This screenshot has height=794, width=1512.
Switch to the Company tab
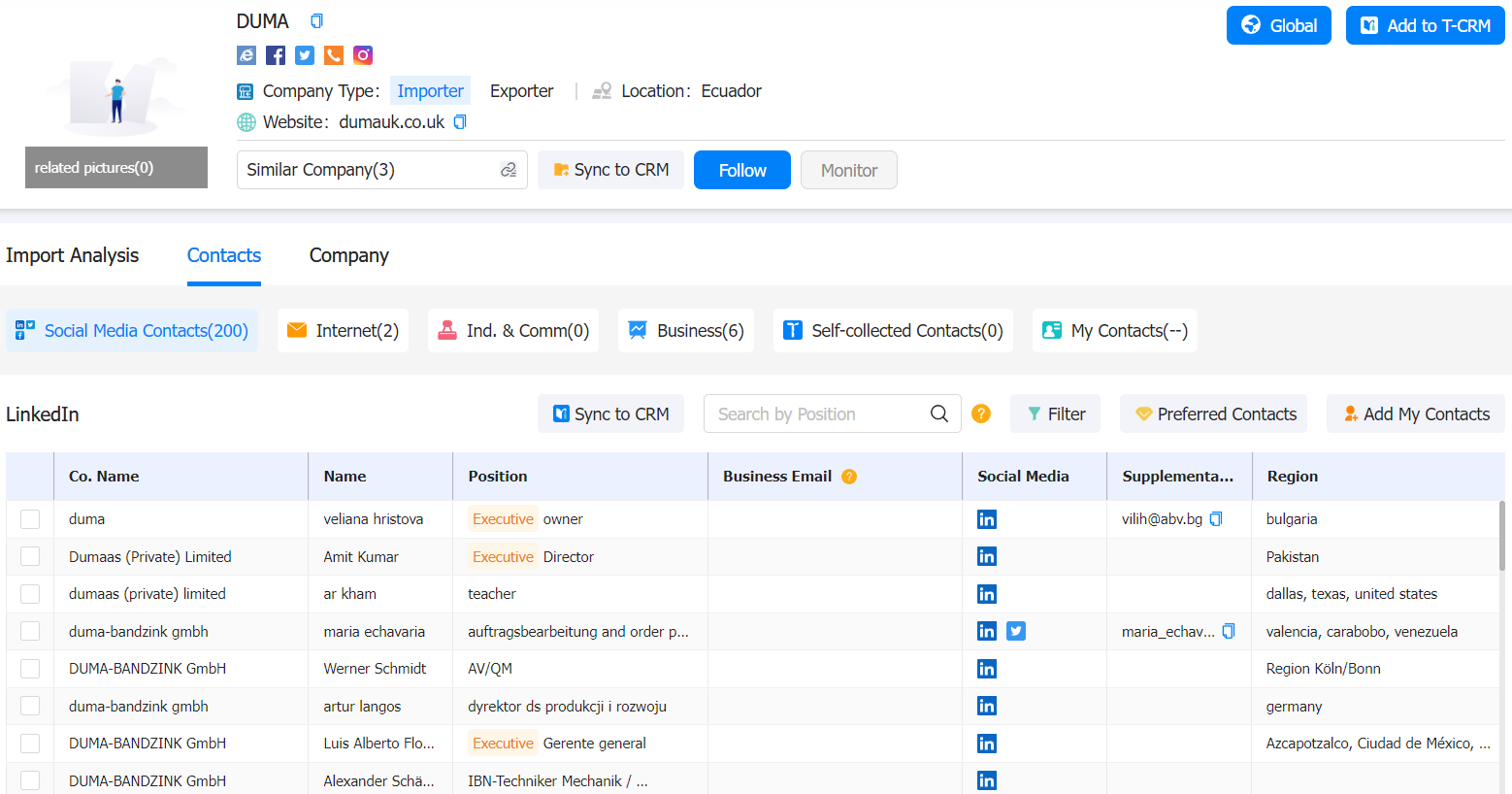click(x=349, y=255)
